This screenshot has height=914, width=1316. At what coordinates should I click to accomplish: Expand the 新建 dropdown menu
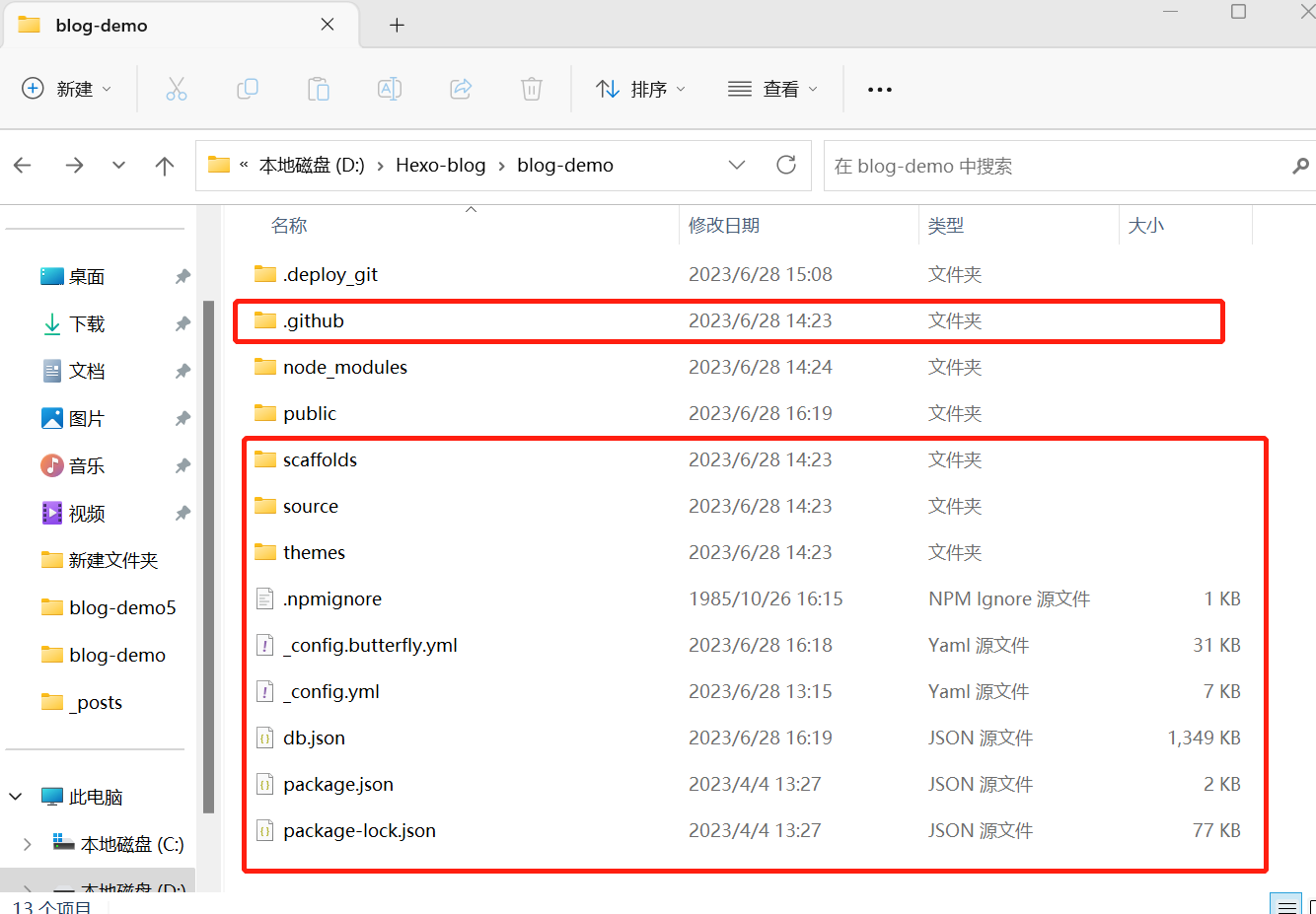(x=67, y=89)
